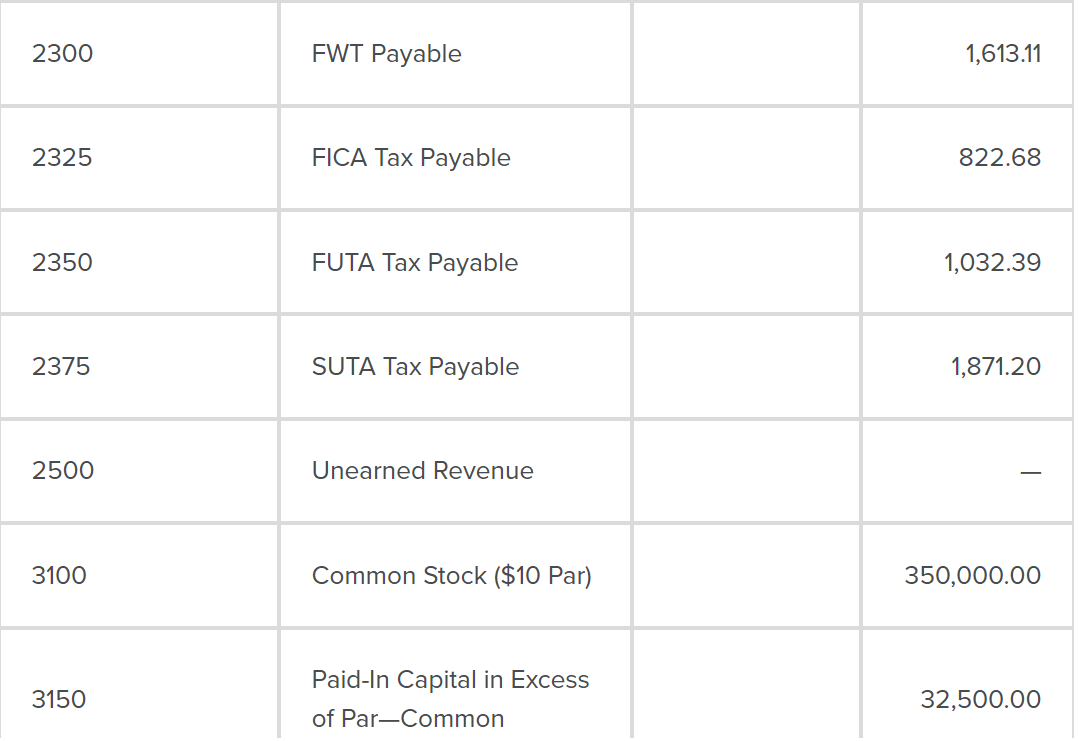Screen dimensions: 1078x741
Task: Click account number 2300 cell
Action: [x=62, y=54]
